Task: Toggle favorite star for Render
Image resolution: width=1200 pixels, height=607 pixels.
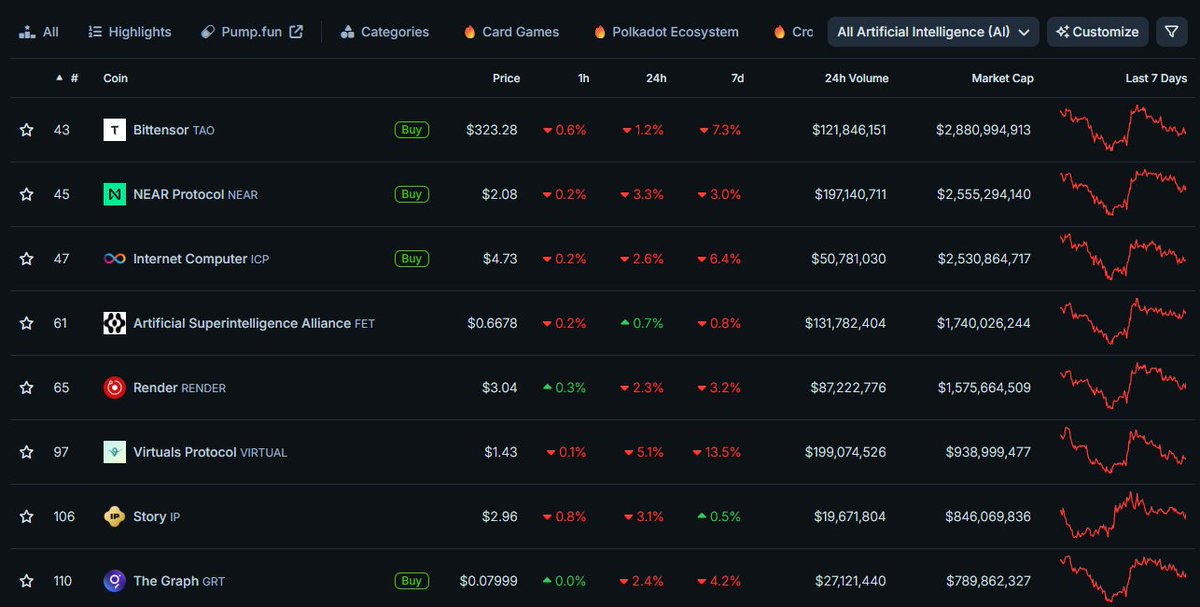Action: (x=27, y=388)
